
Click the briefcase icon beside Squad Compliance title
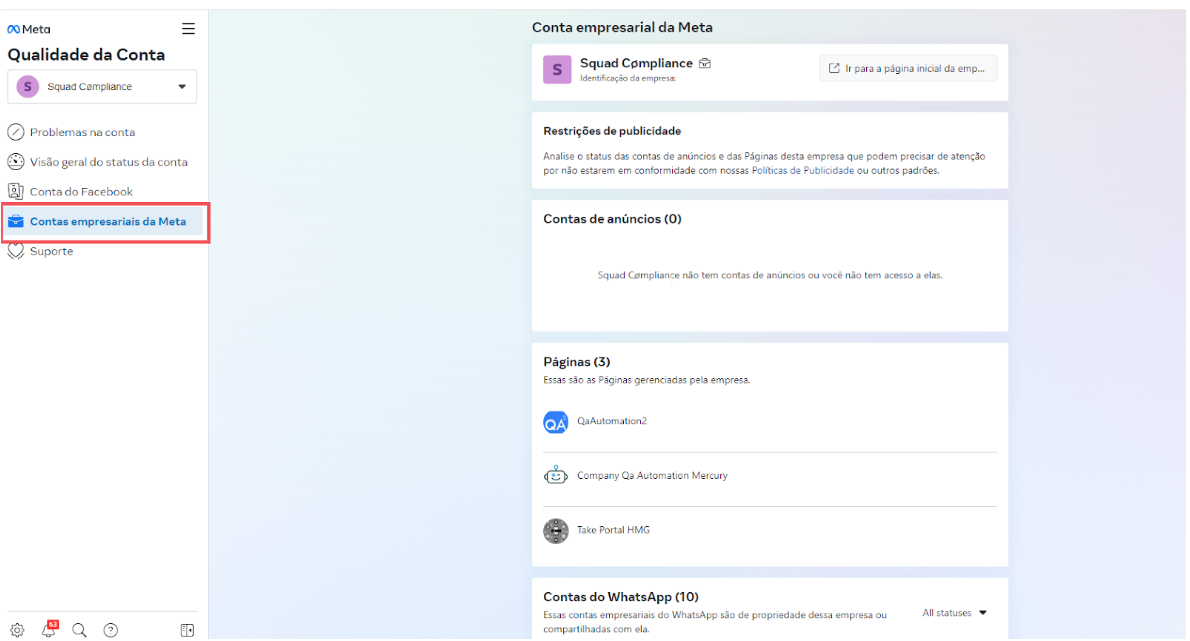click(x=705, y=63)
